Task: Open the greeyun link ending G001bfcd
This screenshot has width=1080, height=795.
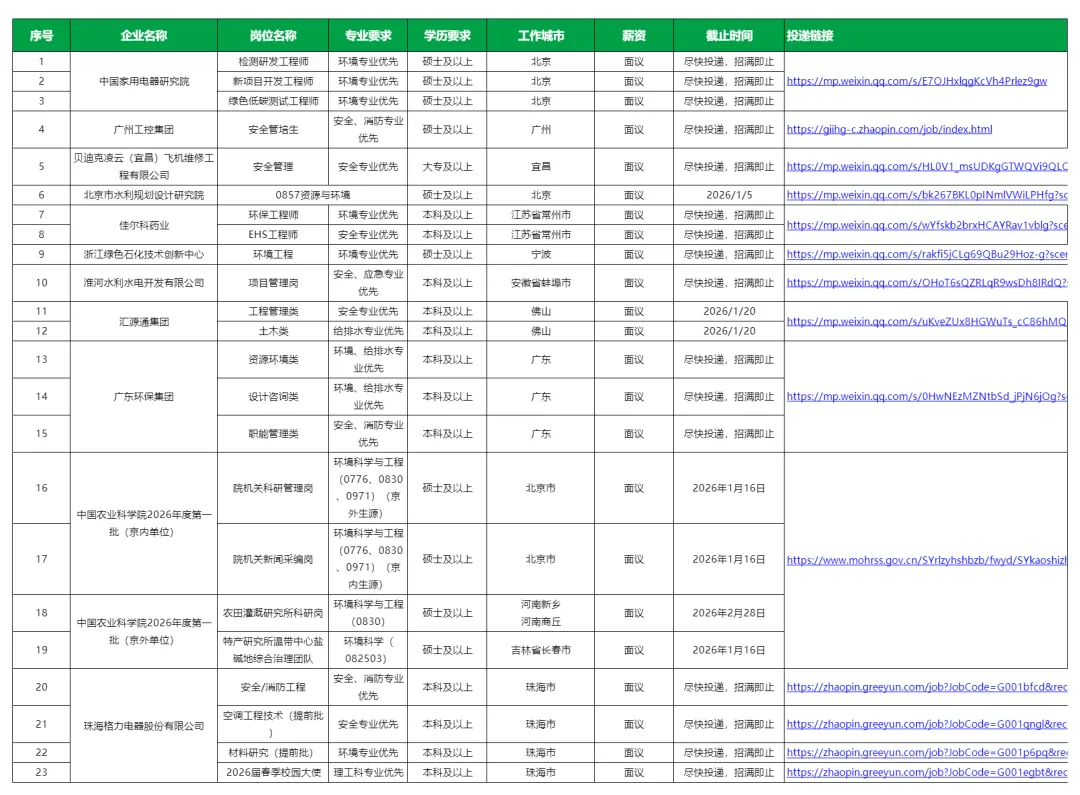Action: 926,688
